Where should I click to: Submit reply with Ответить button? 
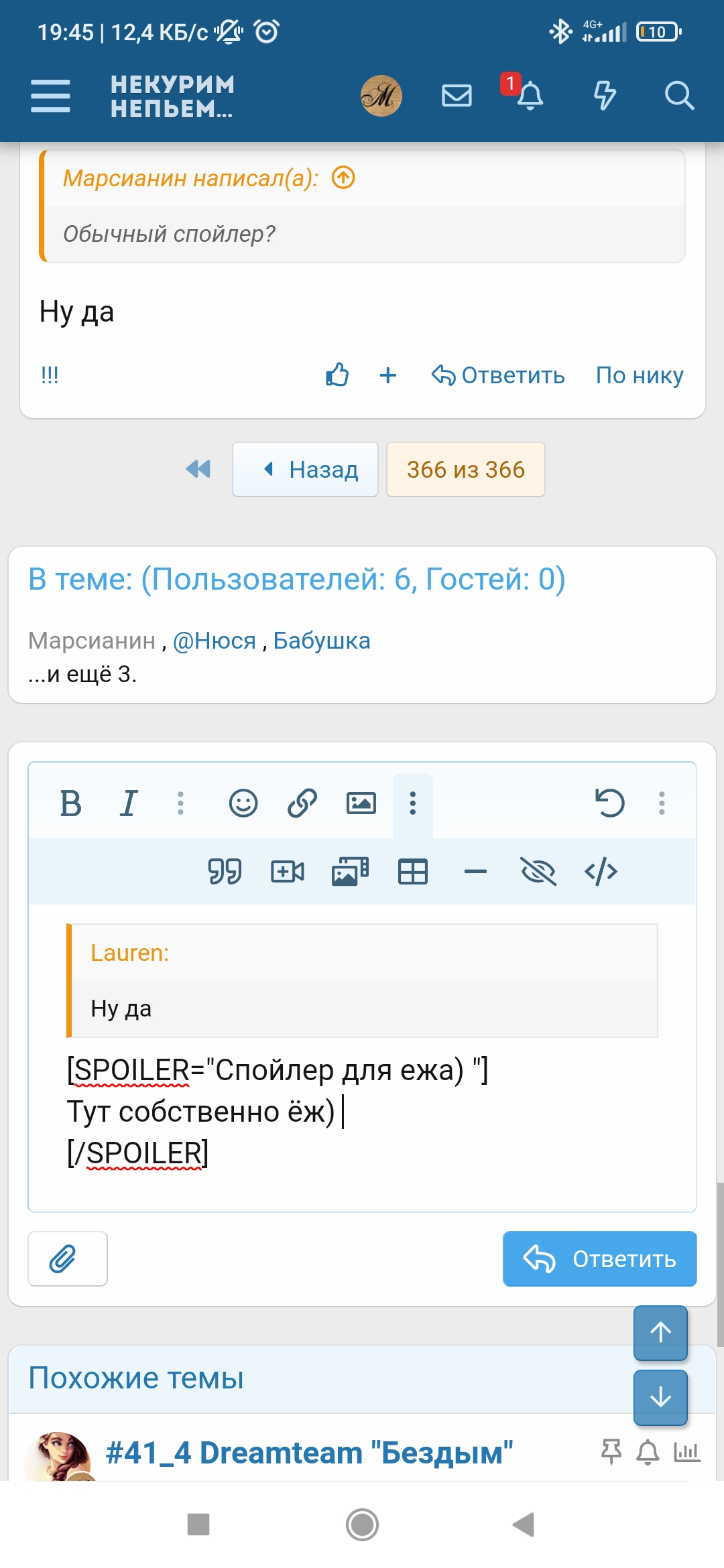(x=599, y=1259)
